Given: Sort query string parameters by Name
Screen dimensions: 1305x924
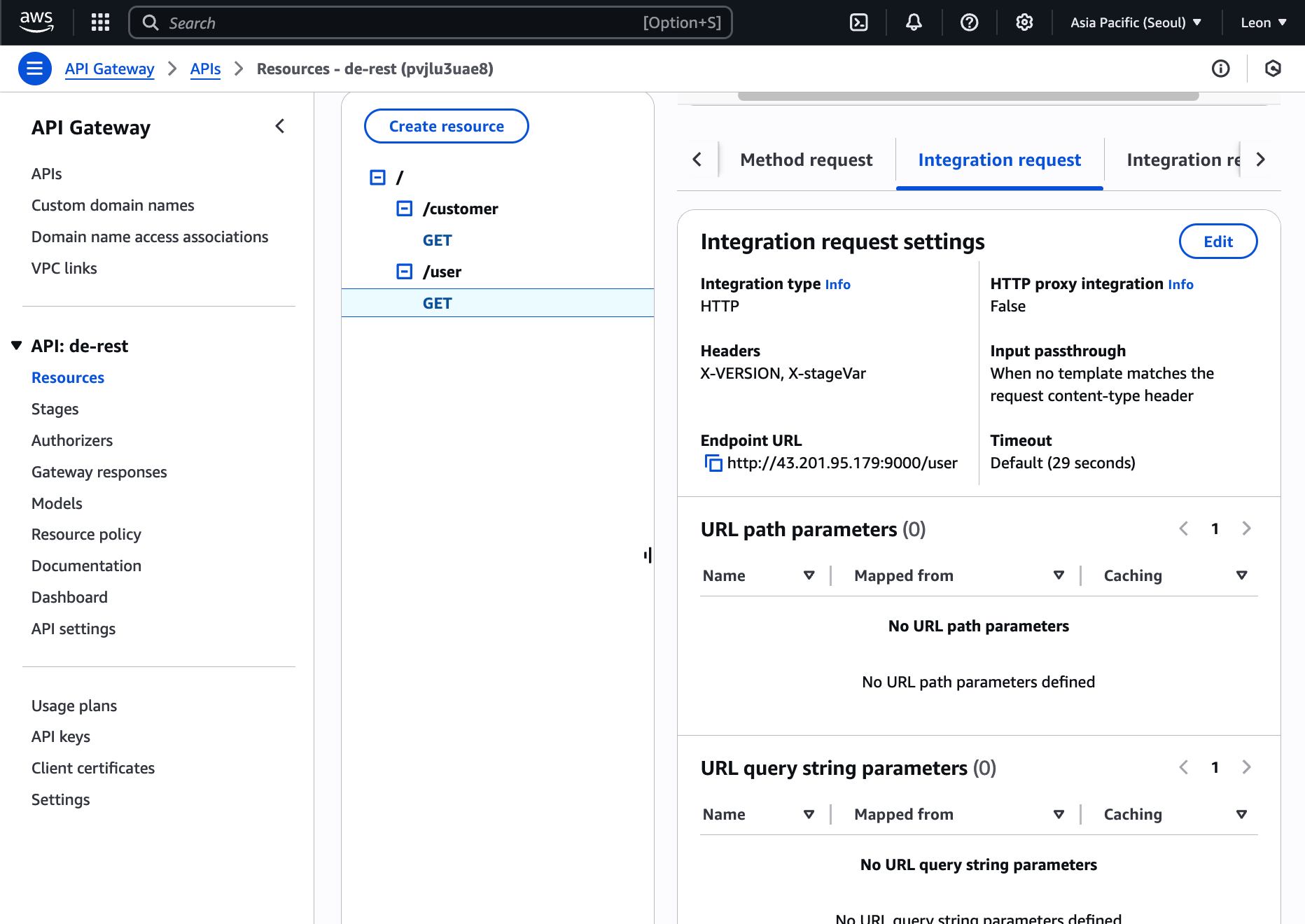Looking at the screenshot, I should [809, 814].
